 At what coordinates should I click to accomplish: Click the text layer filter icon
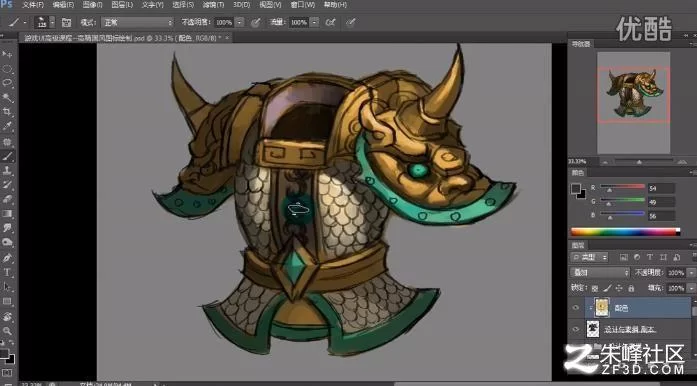click(x=649, y=257)
